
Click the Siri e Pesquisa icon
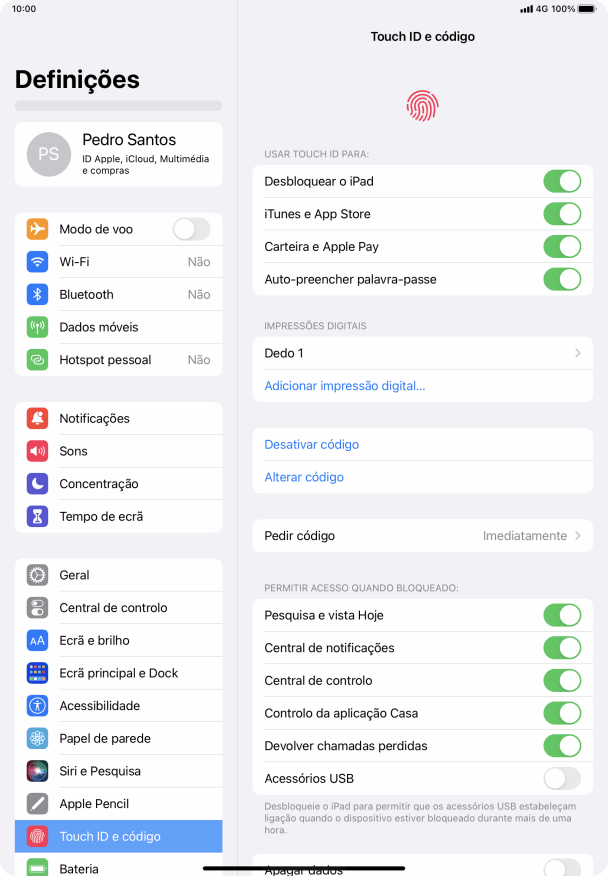click(x=37, y=771)
